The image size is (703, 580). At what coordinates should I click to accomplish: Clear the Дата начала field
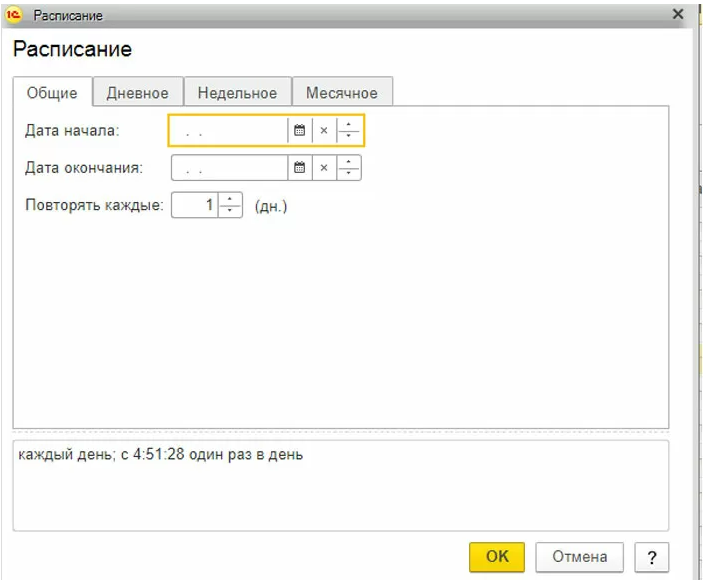tap(323, 131)
